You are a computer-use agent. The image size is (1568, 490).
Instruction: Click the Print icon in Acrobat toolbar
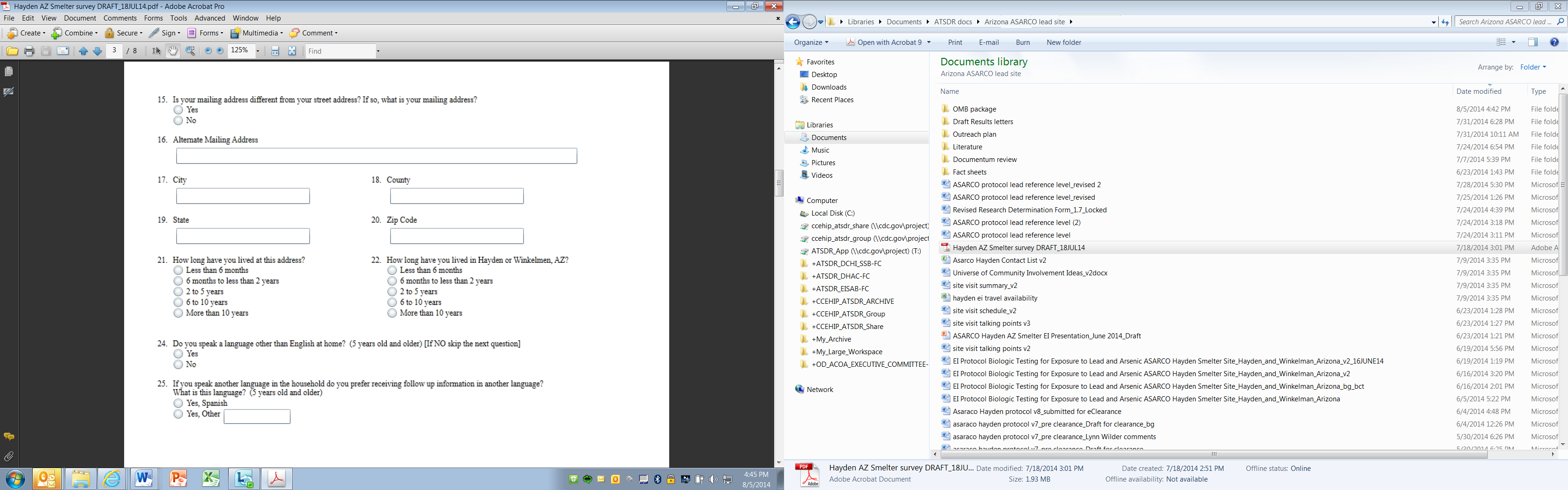point(28,51)
